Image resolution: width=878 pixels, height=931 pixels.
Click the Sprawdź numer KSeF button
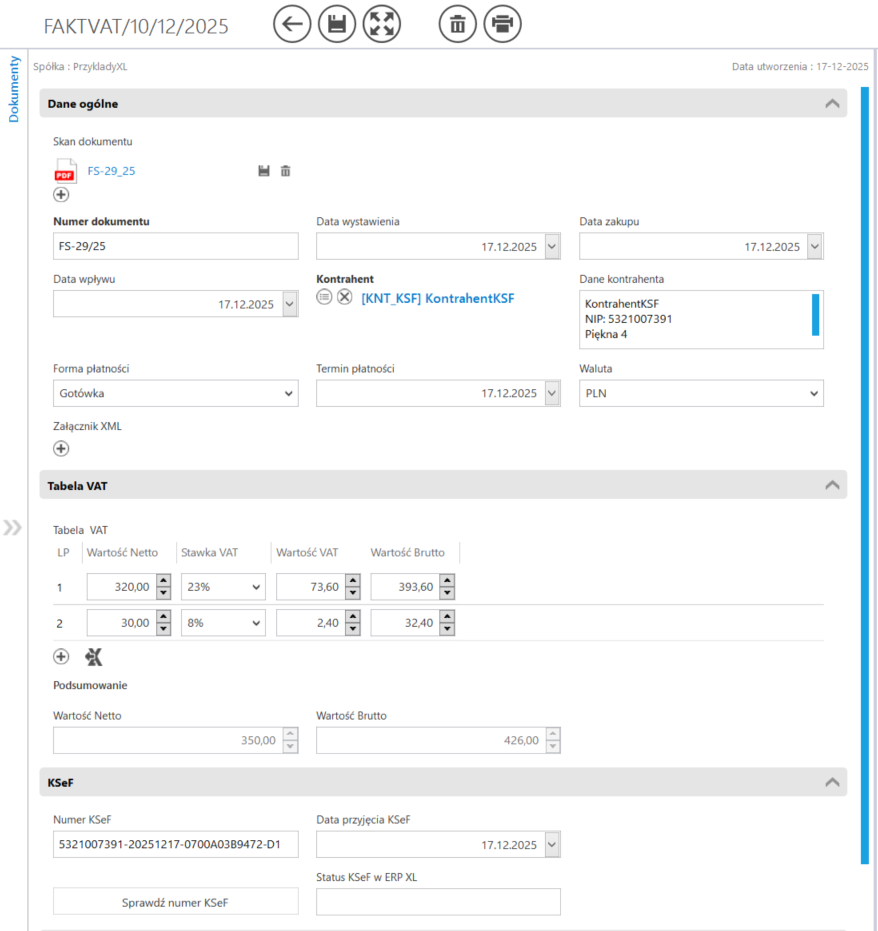(175, 902)
